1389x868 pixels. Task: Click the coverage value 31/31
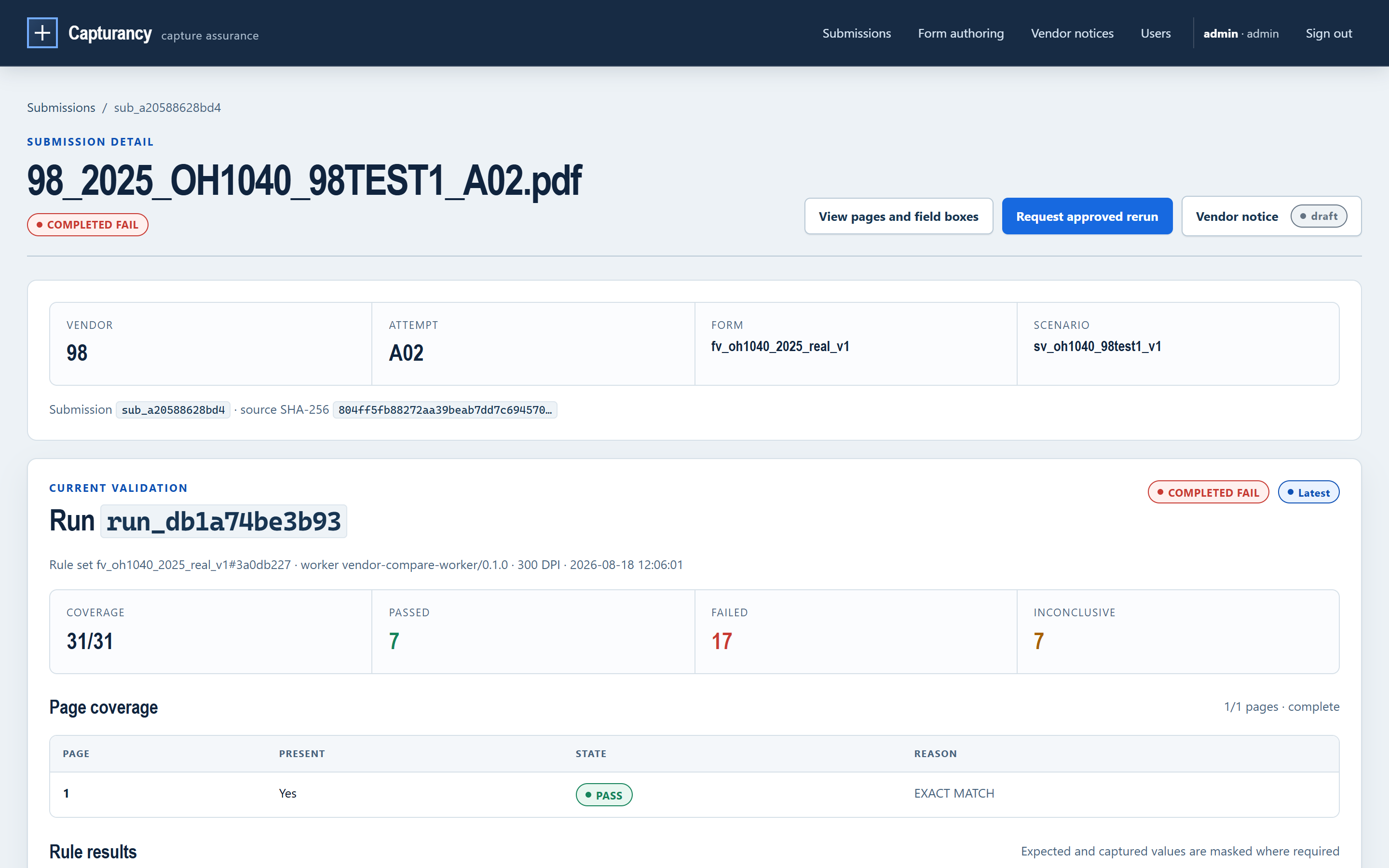90,641
